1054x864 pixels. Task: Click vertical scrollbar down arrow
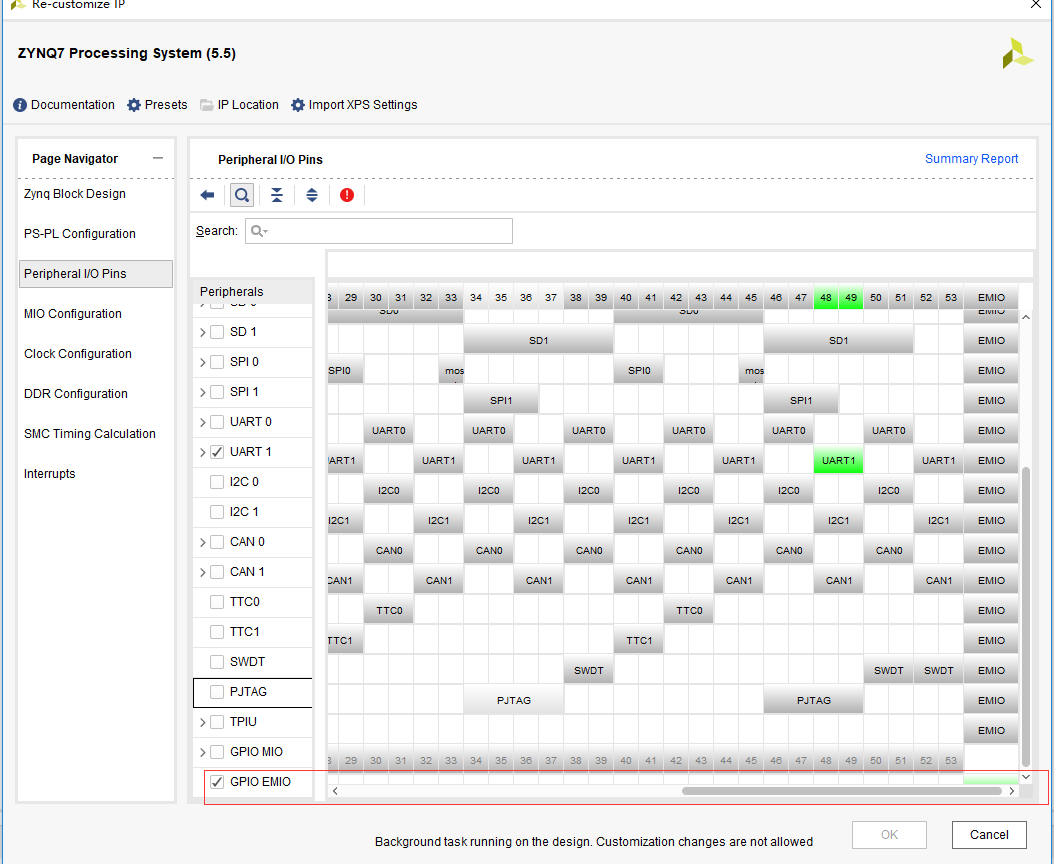point(1026,777)
